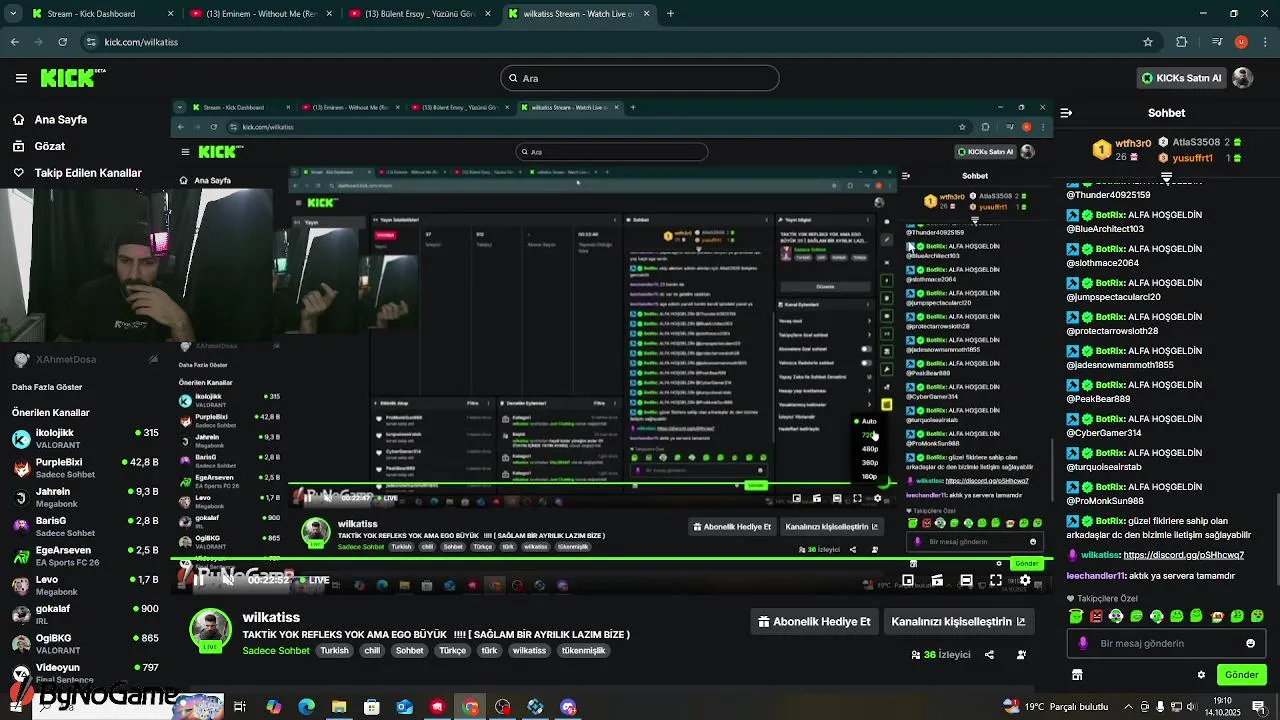Open the emoji picker in chat input
This screenshot has width=1280, height=720.
1250,643
